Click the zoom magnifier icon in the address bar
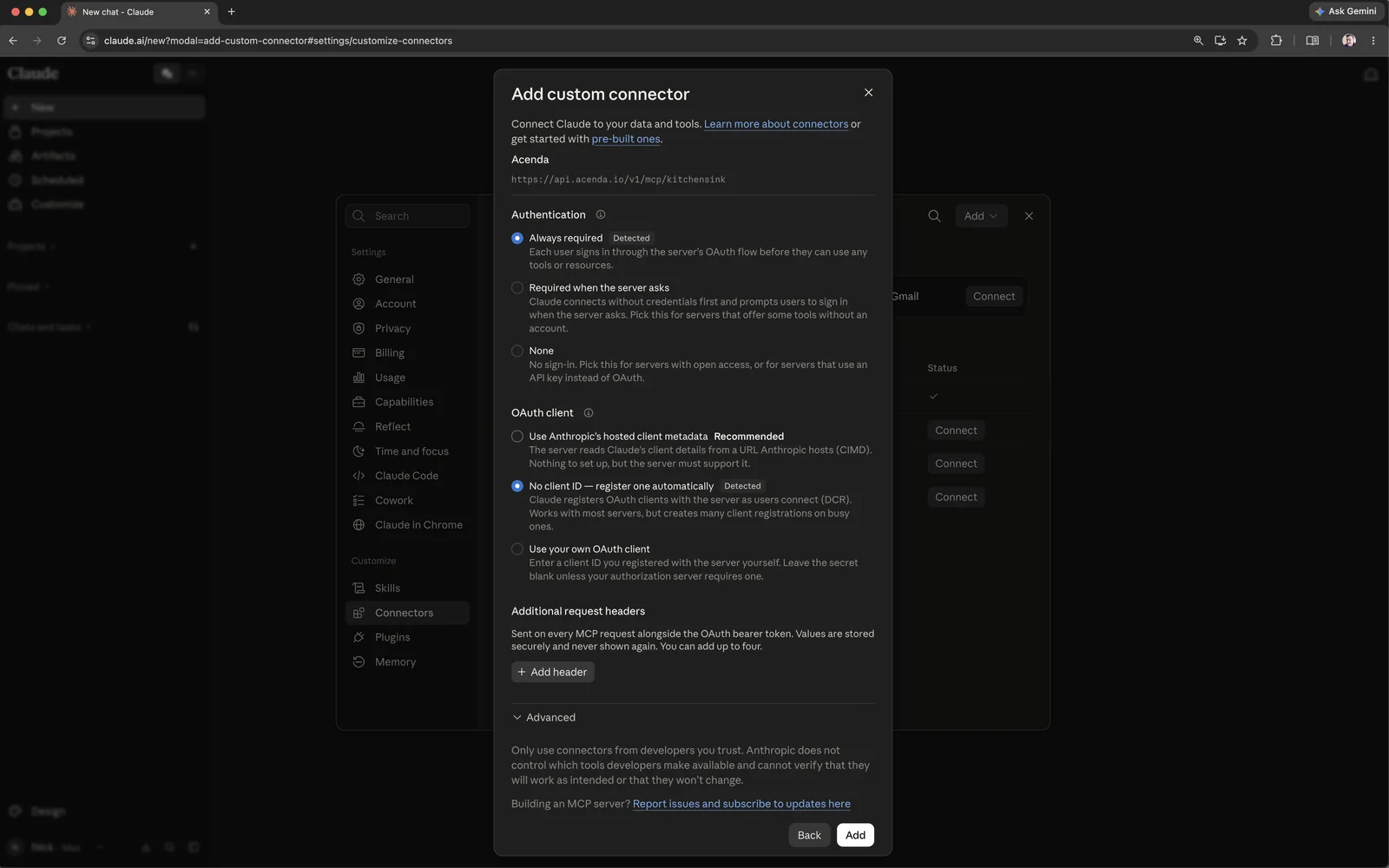The width and height of the screenshot is (1389, 868). [1198, 41]
